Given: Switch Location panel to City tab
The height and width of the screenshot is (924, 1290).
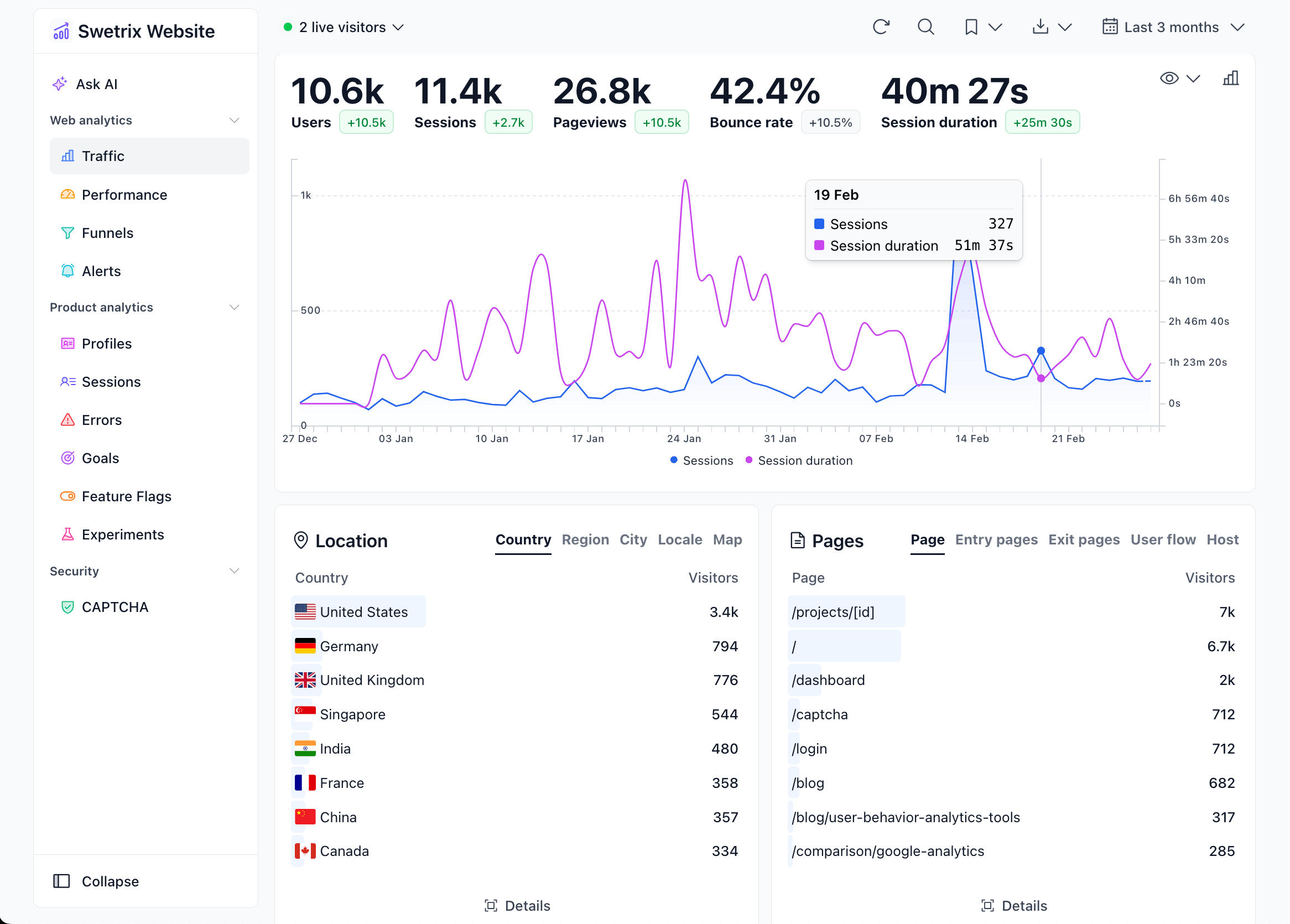Looking at the screenshot, I should 633,539.
